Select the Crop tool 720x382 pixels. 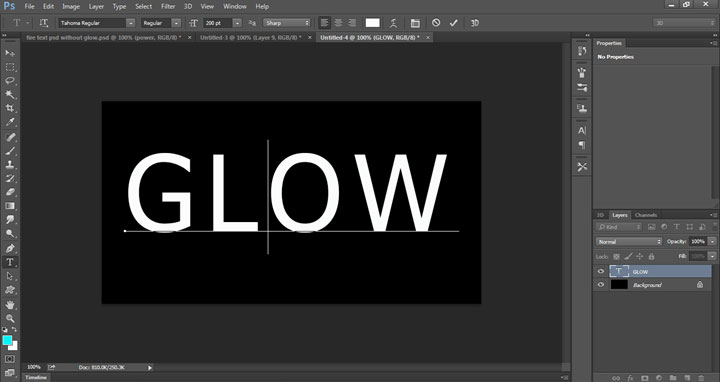tap(10, 108)
